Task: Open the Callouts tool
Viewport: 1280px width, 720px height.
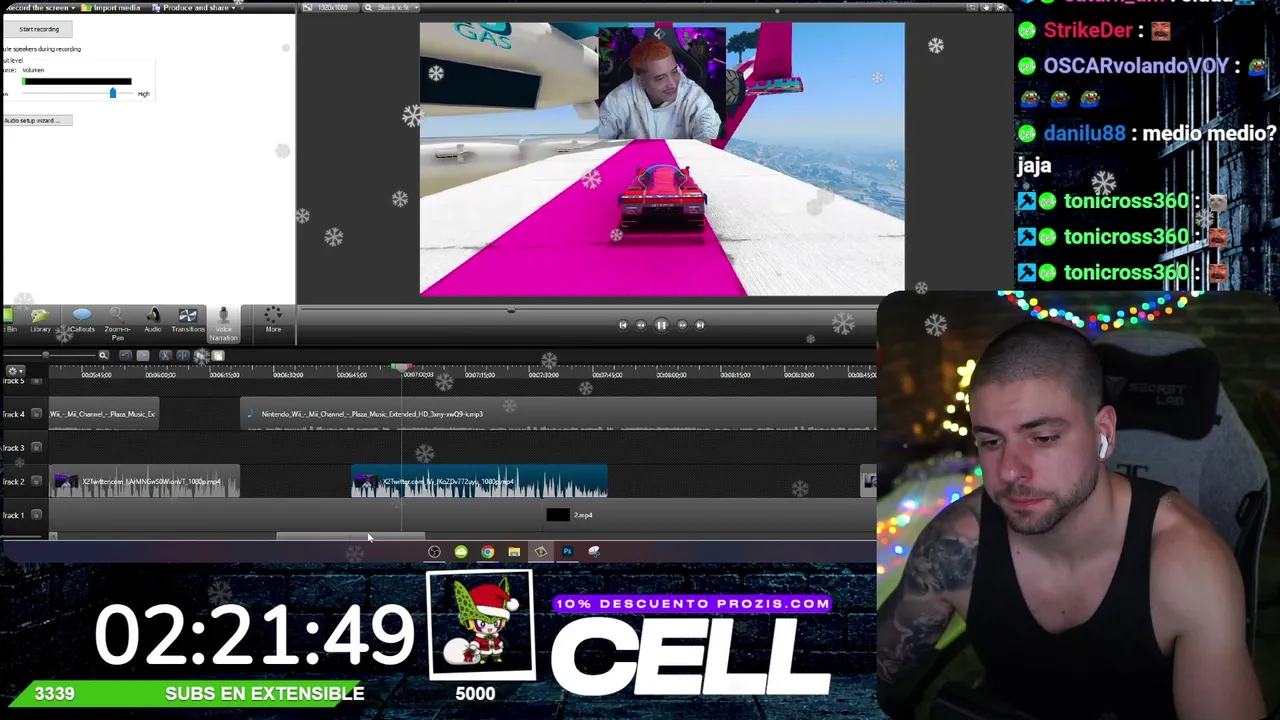Action: click(82, 320)
